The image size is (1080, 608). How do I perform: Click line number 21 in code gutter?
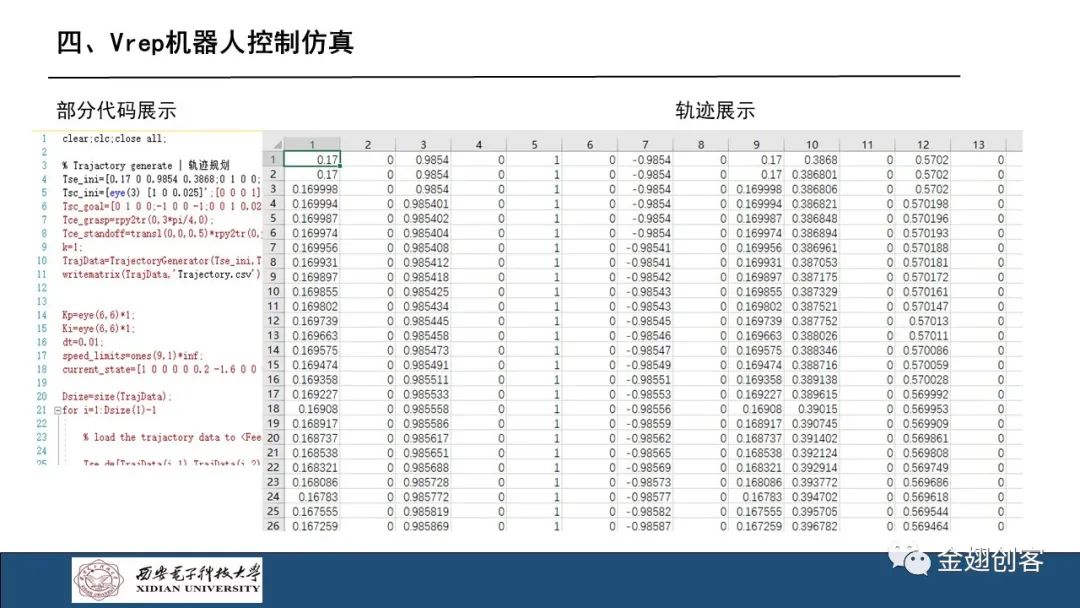tap(43, 411)
